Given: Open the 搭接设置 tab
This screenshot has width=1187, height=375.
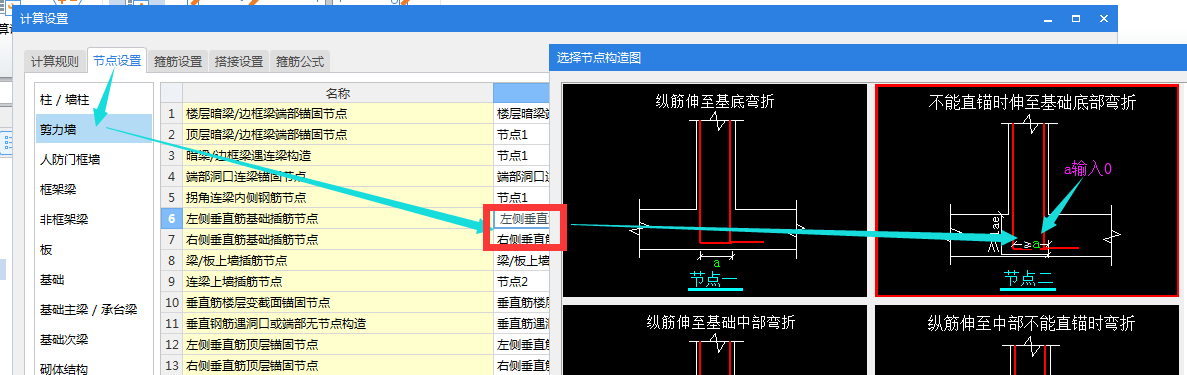Looking at the screenshot, I should coord(238,62).
